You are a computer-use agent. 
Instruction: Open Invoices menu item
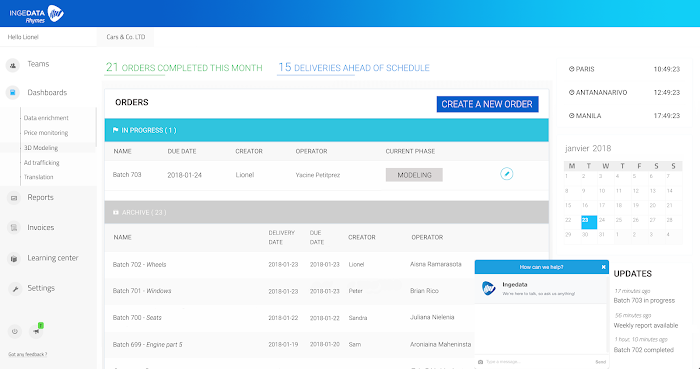pos(41,227)
